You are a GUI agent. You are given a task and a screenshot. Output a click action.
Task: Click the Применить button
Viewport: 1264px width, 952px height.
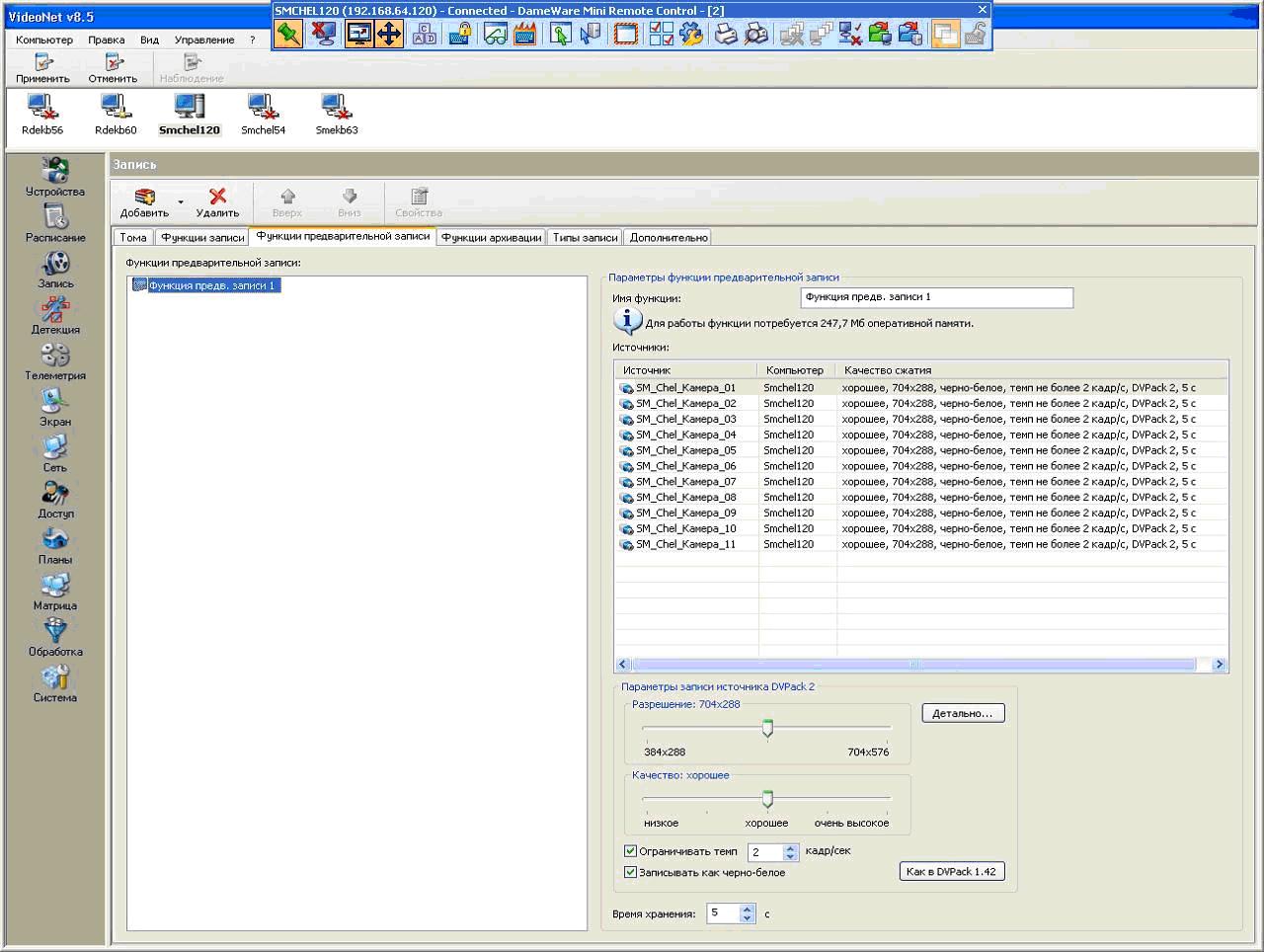click(43, 69)
